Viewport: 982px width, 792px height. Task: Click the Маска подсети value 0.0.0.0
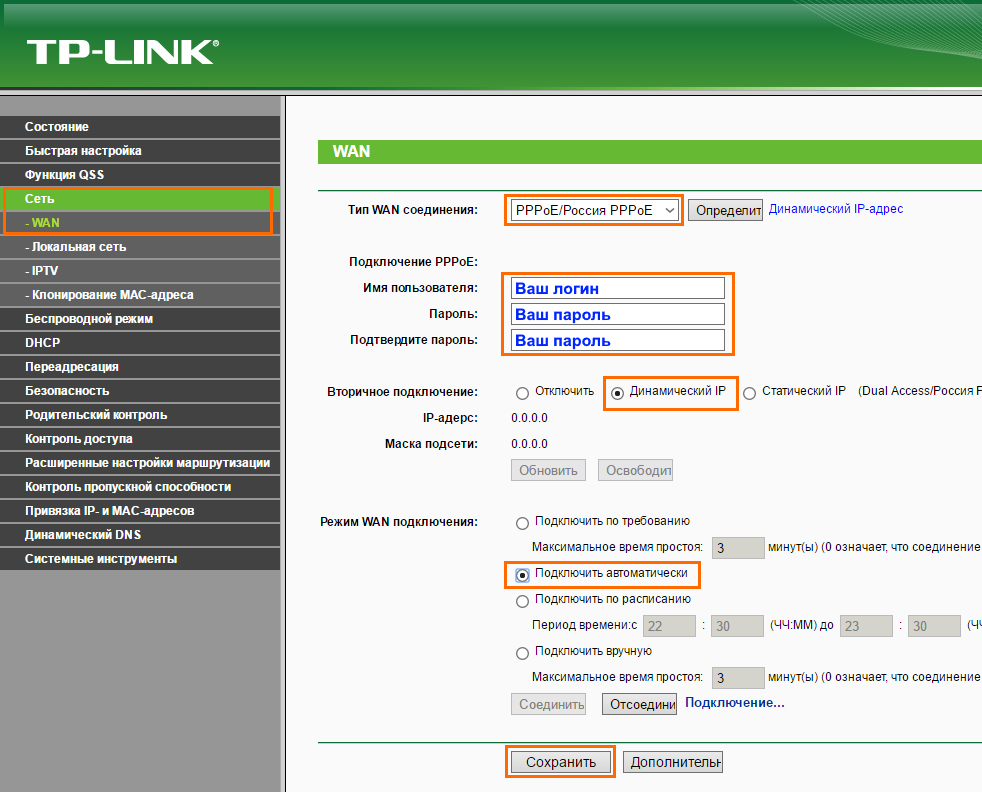[529, 444]
